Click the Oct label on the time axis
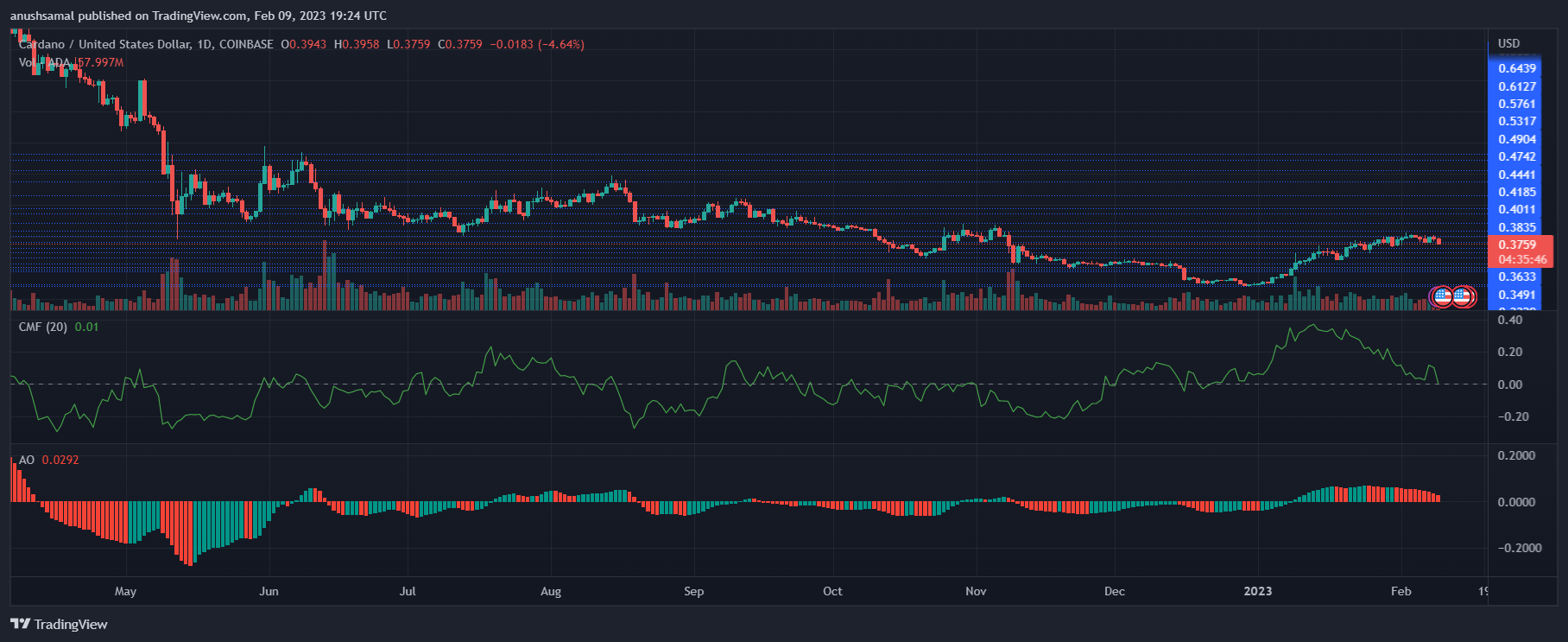The width and height of the screenshot is (1568, 642). pyautogui.click(x=832, y=591)
